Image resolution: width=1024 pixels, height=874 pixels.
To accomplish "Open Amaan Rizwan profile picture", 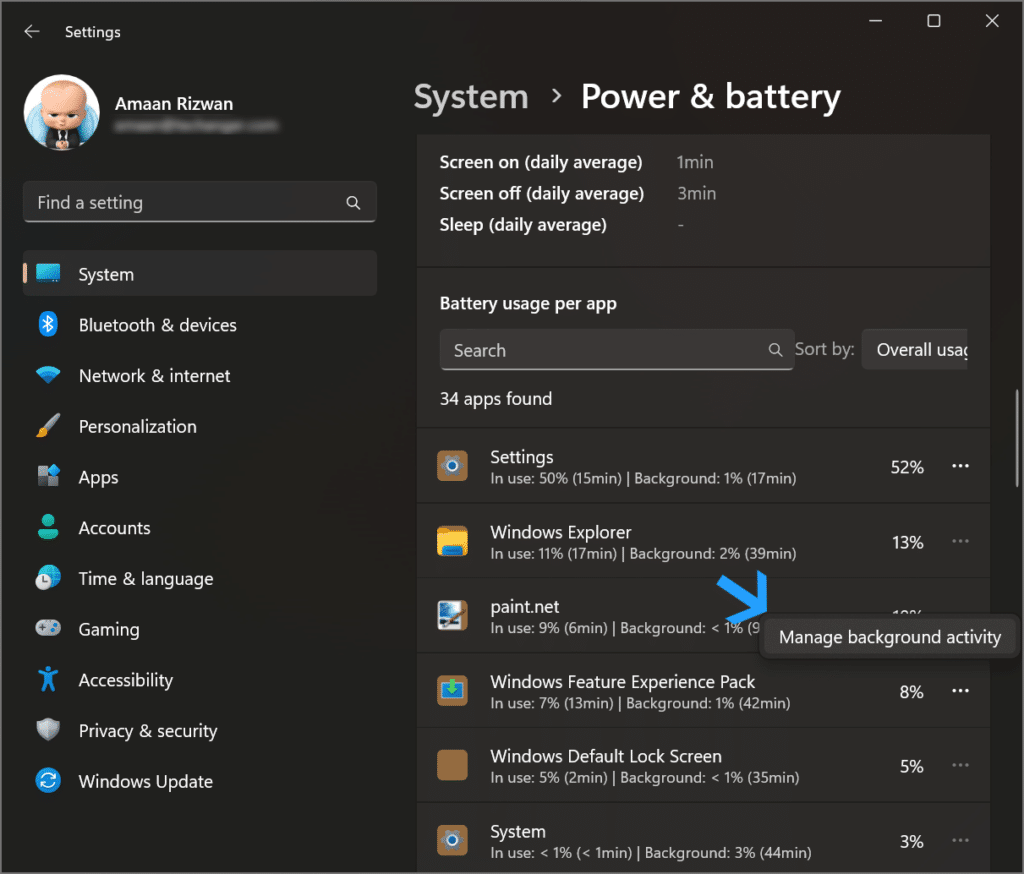I will [62, 112].
